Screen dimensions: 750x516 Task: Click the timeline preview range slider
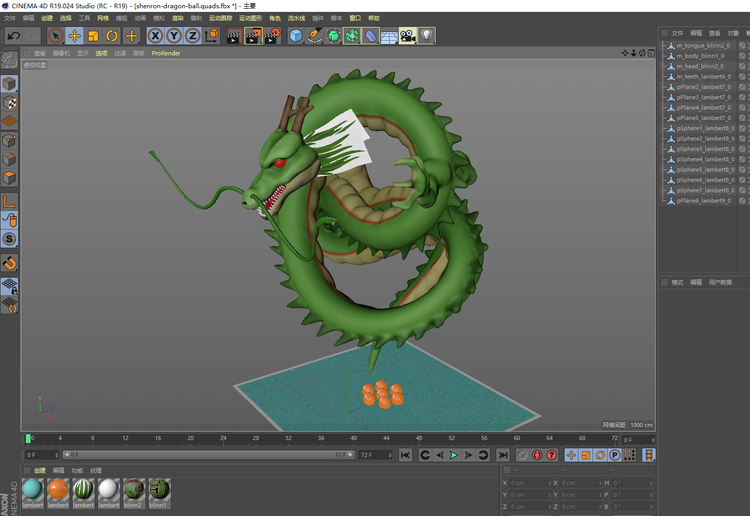coord(209,455)
